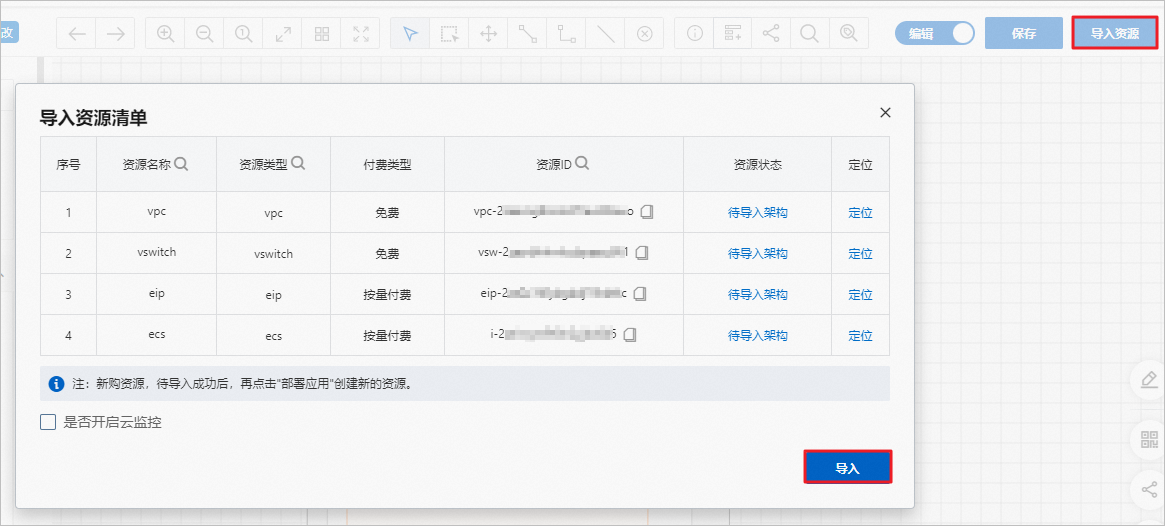Search by 资源ID column magnifier
The height and width of the screenshot is (526, 1165).
(582, 163)
